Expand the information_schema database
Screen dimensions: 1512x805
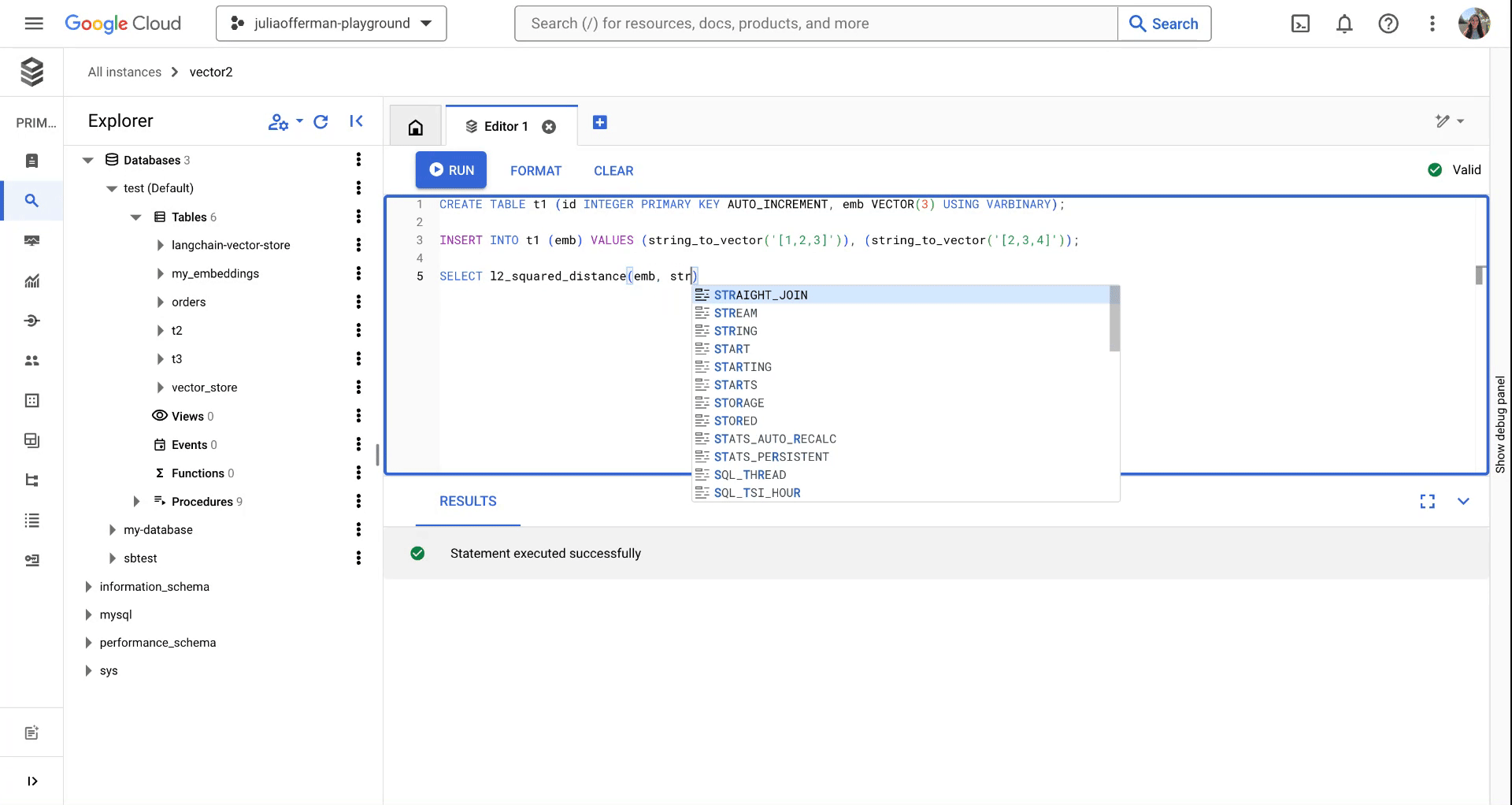tap(88, 586)
